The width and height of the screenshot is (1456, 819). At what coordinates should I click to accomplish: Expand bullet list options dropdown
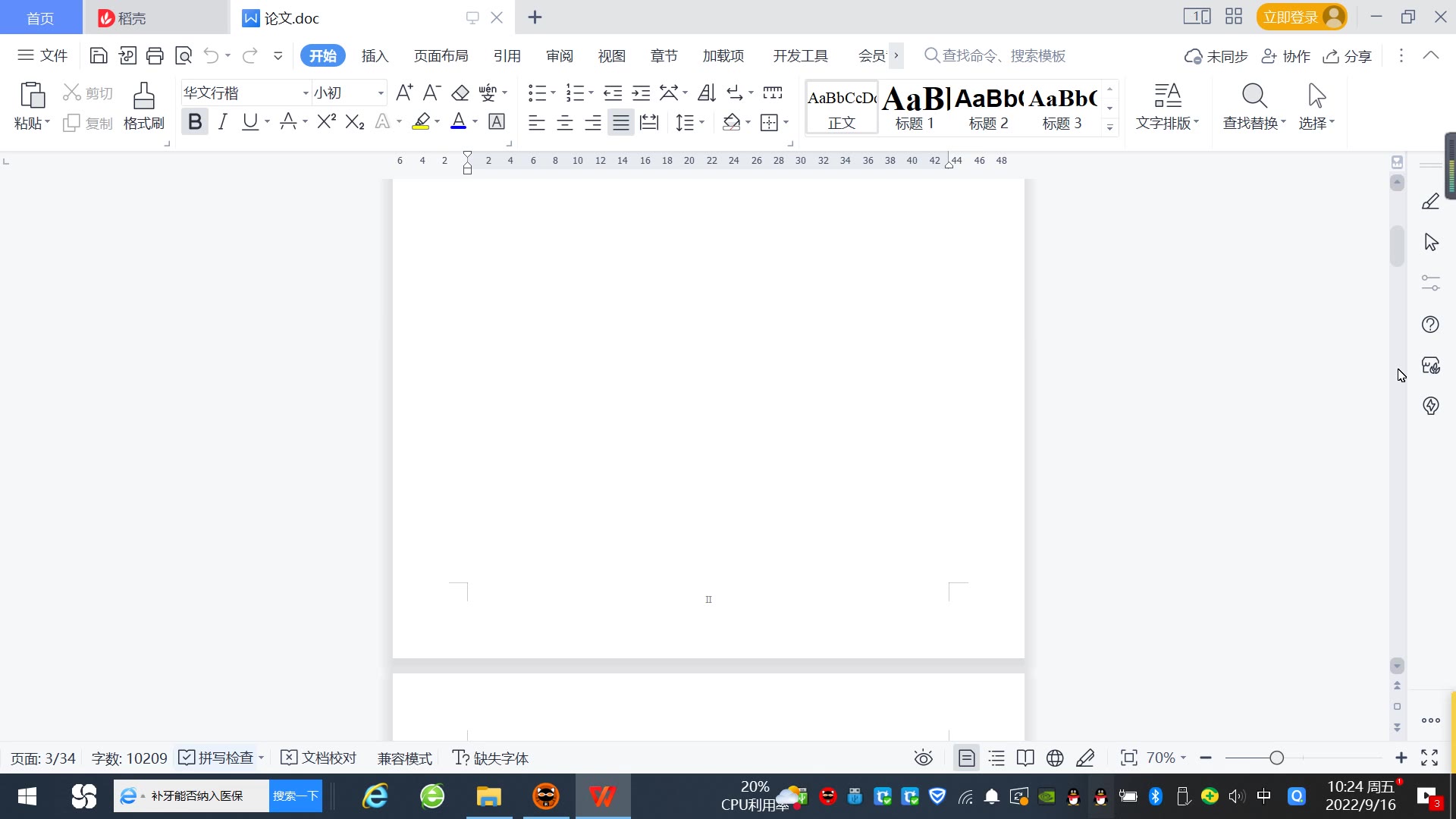click(553, 93)
